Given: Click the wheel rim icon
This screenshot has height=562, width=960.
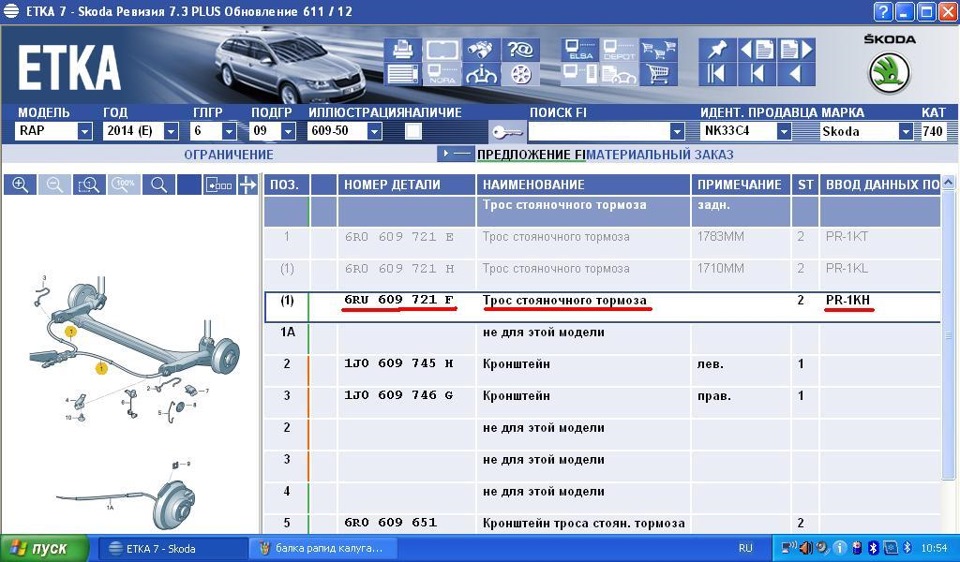Looking at the screenshot, I should tap(520, 74).
